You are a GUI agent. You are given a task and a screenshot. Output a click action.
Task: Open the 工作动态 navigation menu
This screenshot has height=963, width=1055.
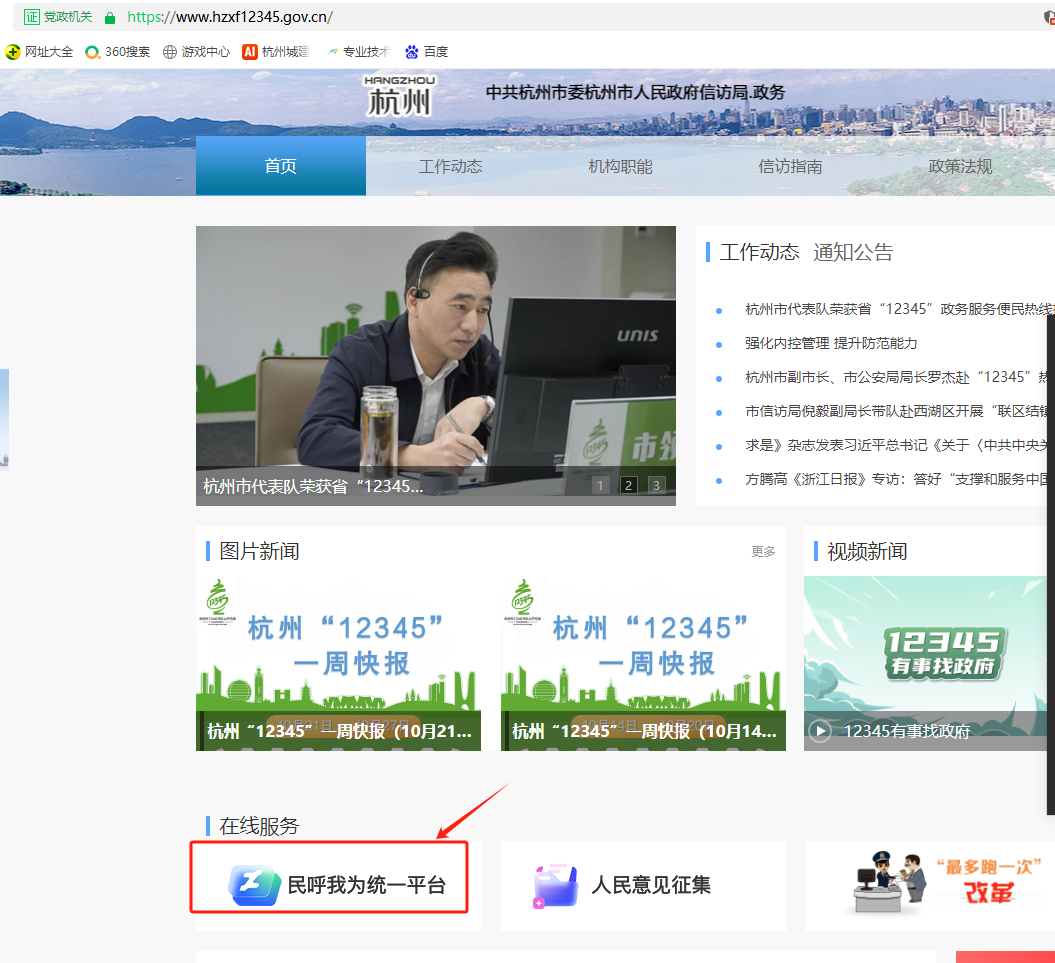(450, 166)
